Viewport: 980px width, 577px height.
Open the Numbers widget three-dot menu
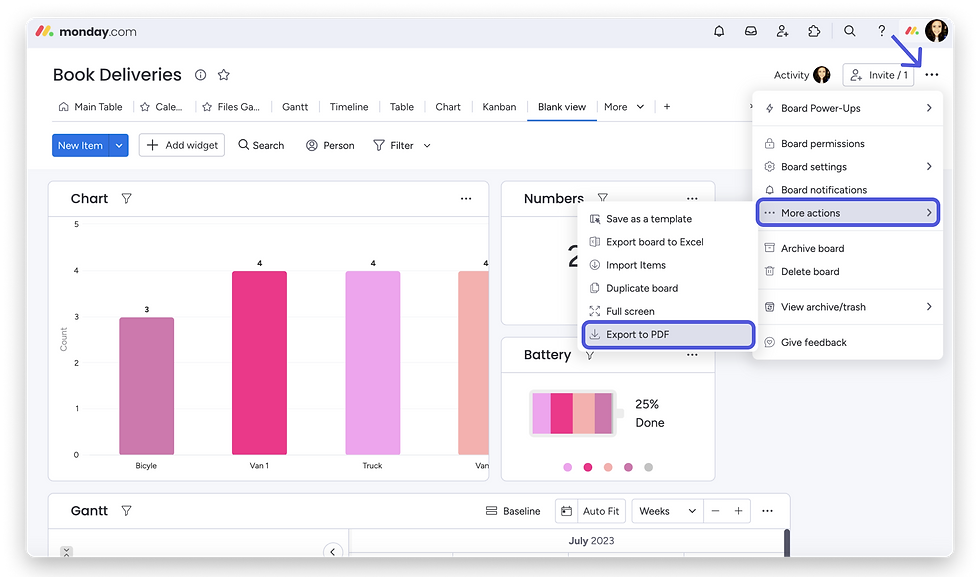pyautogui.click(x=692, y=199)
